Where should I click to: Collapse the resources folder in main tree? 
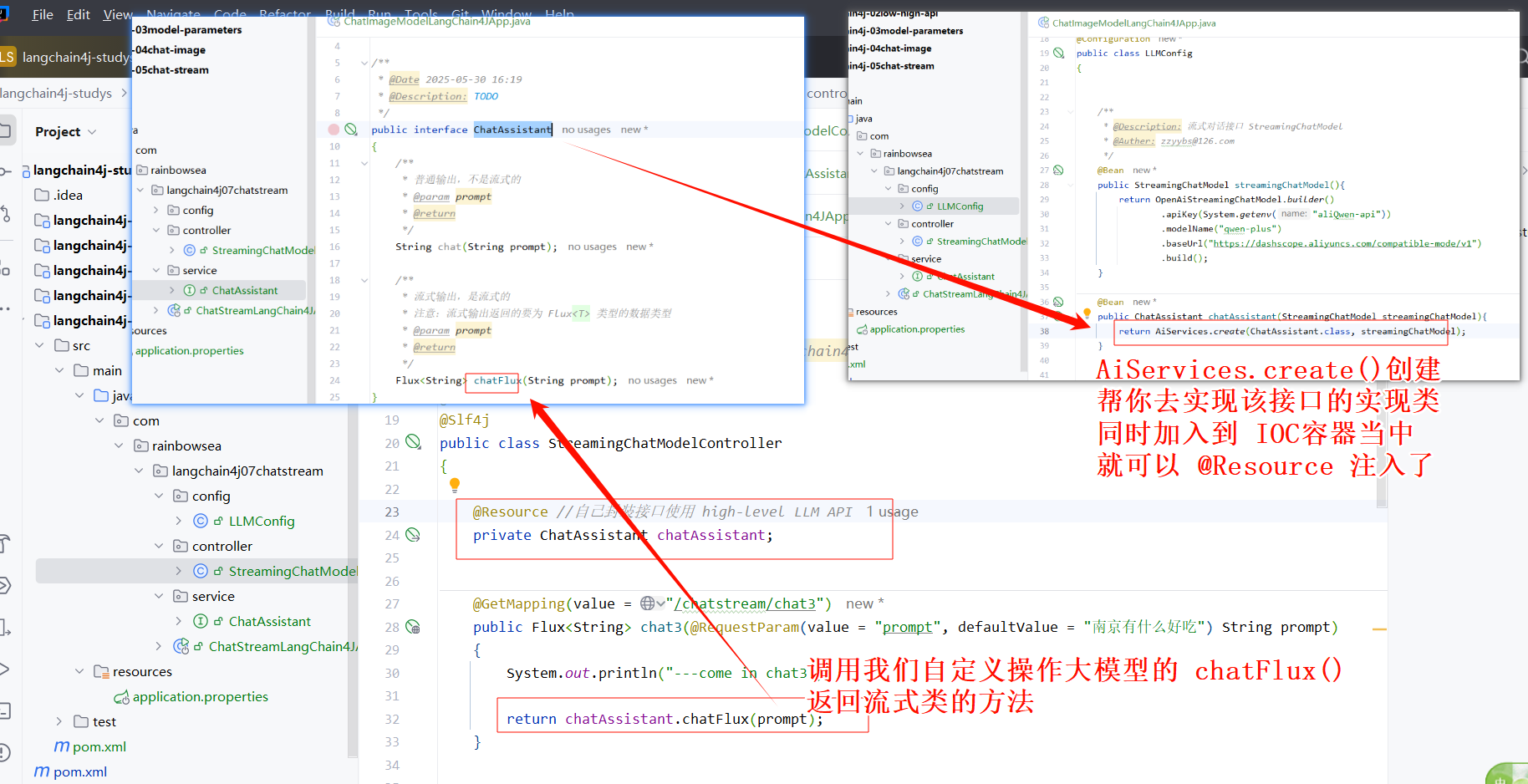pos(79,671)
